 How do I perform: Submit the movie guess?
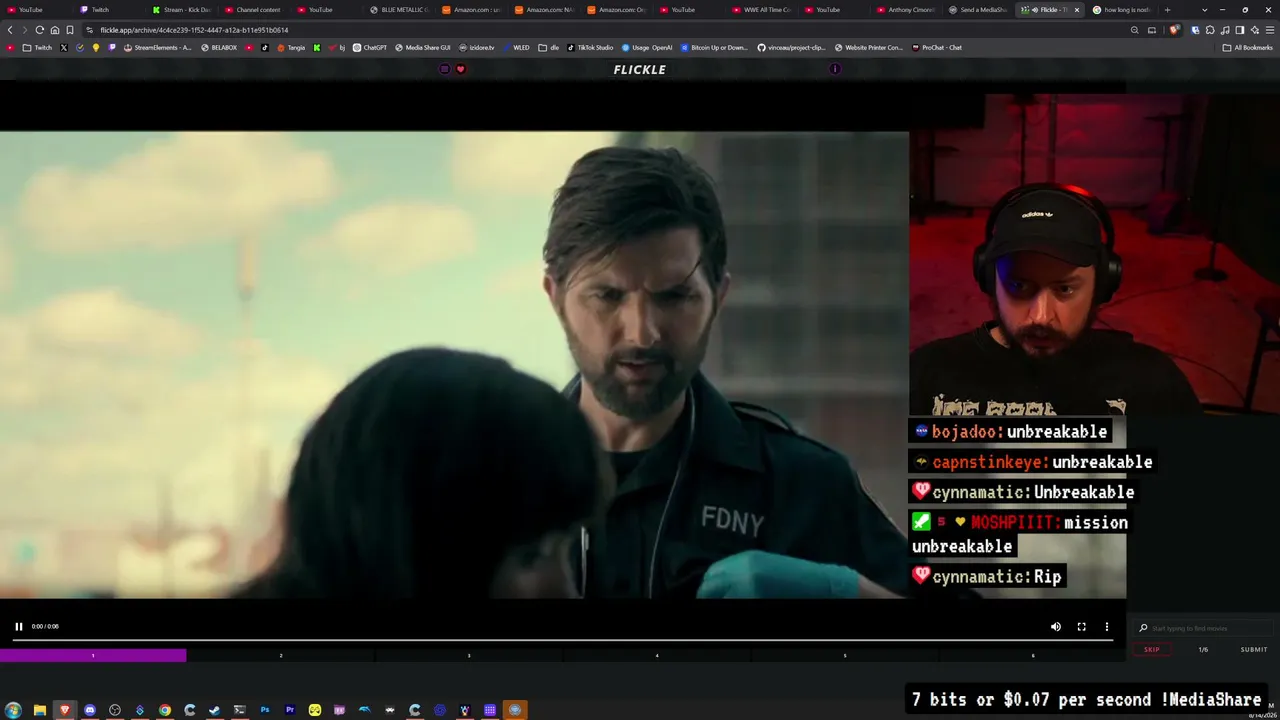[1254, 650]
